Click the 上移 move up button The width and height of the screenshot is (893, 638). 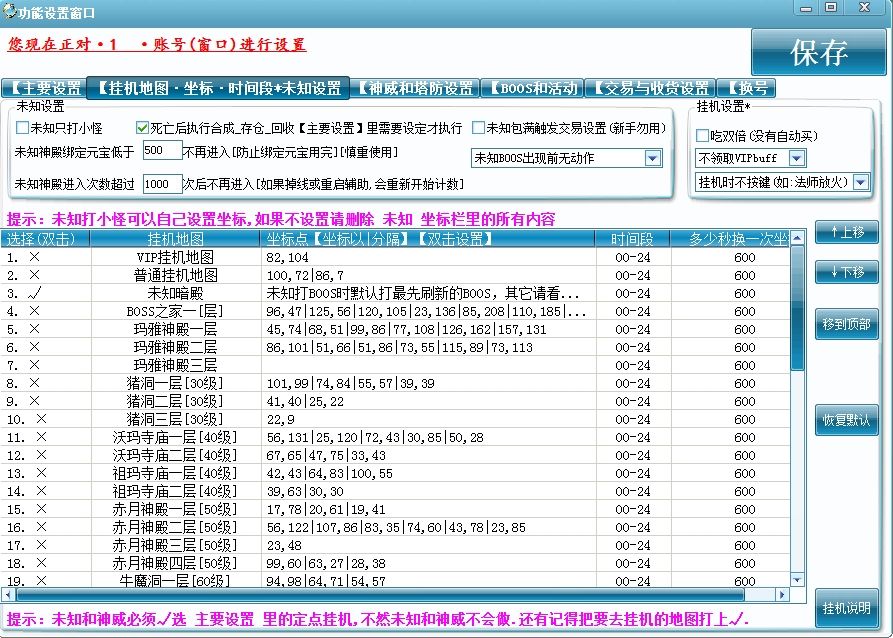click(x=846, y=232)
